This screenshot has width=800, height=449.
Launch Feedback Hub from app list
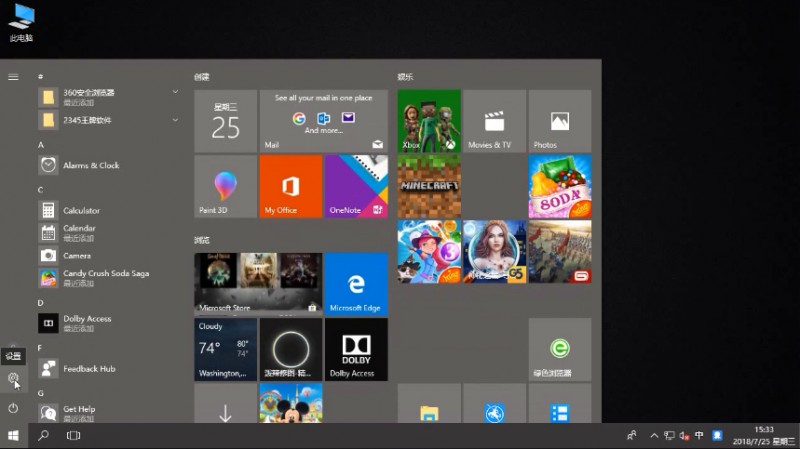tap(108, 368)
